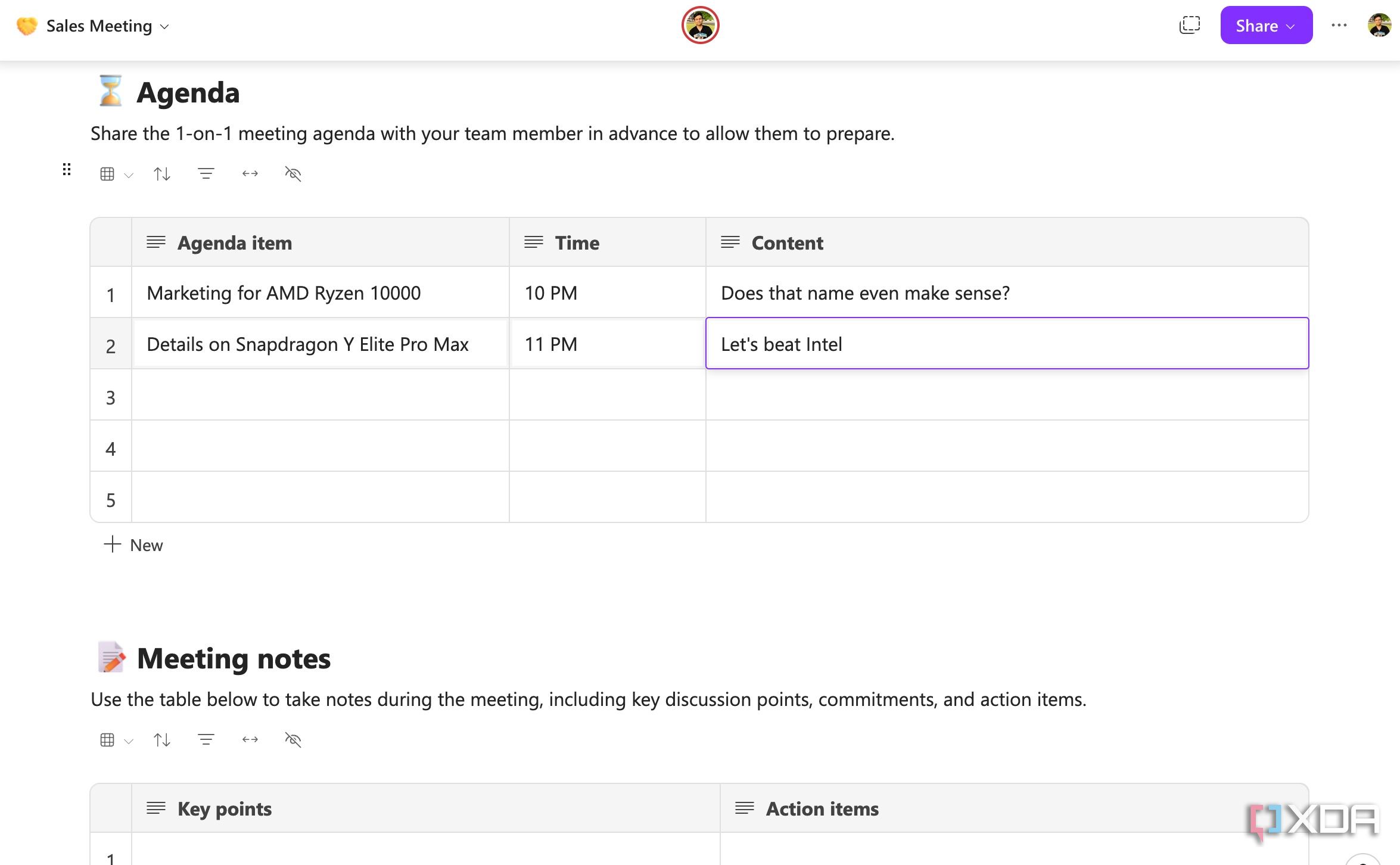1400x865 pixels.
Task: Click the Meeting notes heading
Action: coord(234,658)
